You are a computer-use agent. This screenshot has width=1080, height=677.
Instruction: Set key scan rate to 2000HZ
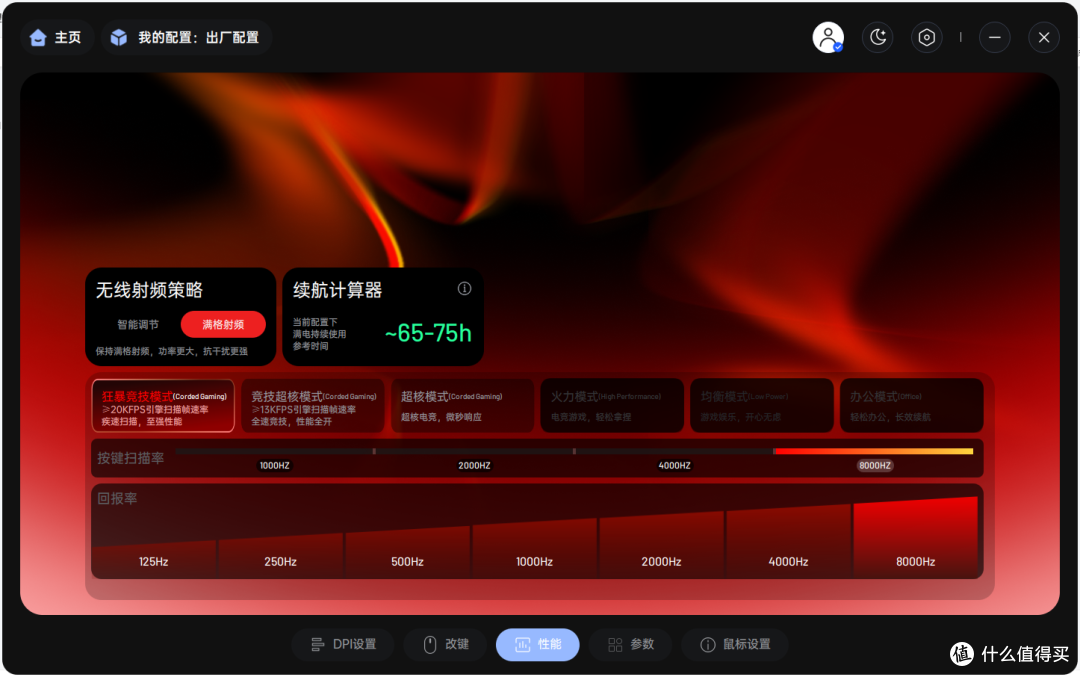(475, 466)
